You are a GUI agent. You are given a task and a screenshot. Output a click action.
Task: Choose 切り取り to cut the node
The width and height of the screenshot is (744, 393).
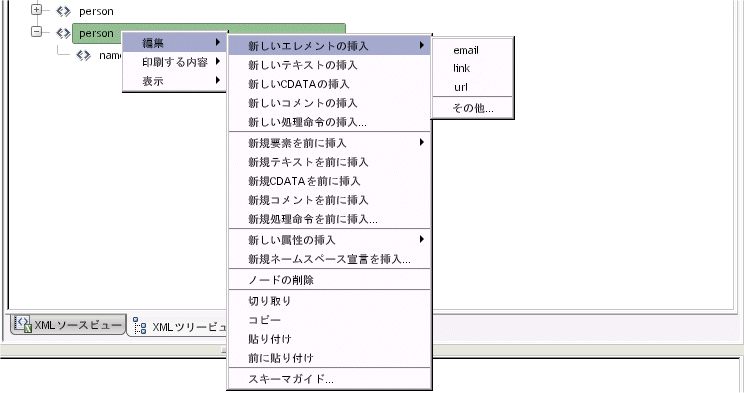[329, 300]
